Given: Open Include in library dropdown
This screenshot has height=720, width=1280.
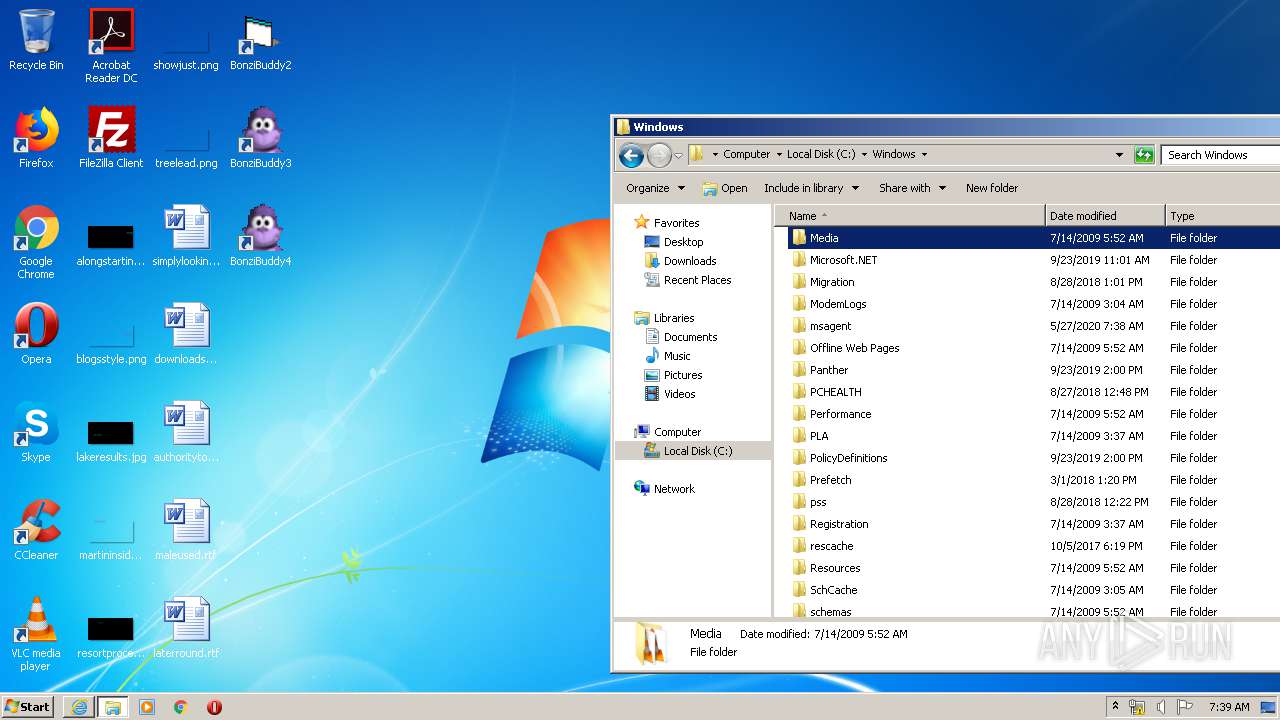Looking at the screenshot, I should pyautogui.click(x=811, y=188).
